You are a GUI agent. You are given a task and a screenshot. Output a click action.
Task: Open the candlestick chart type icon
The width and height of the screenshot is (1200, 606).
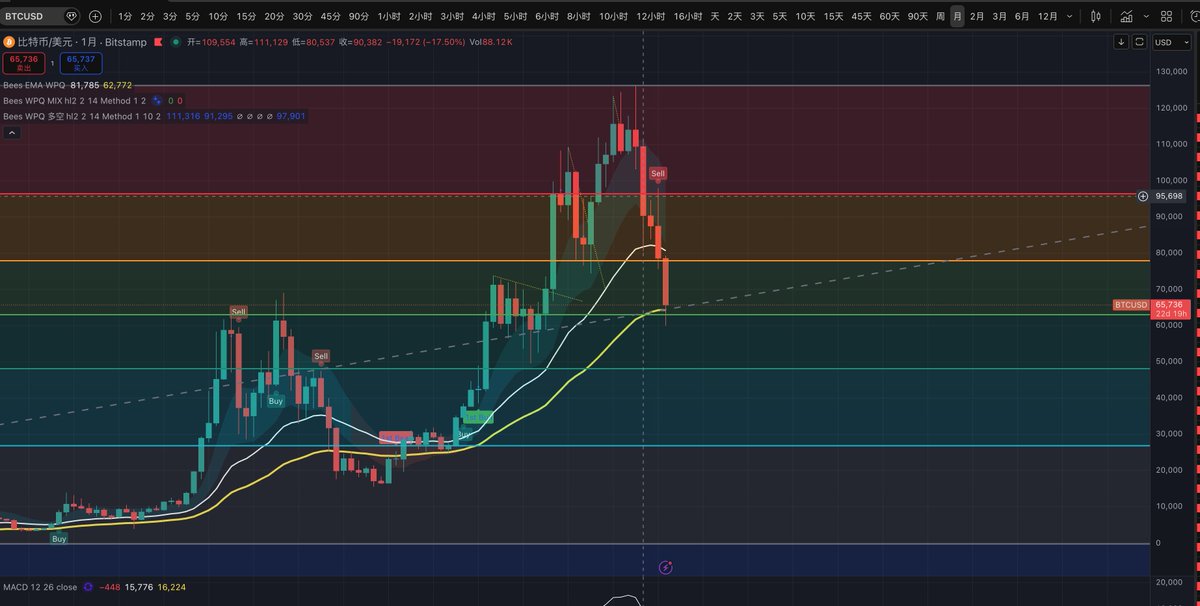pyautogui.click(x=1096, y=16)
